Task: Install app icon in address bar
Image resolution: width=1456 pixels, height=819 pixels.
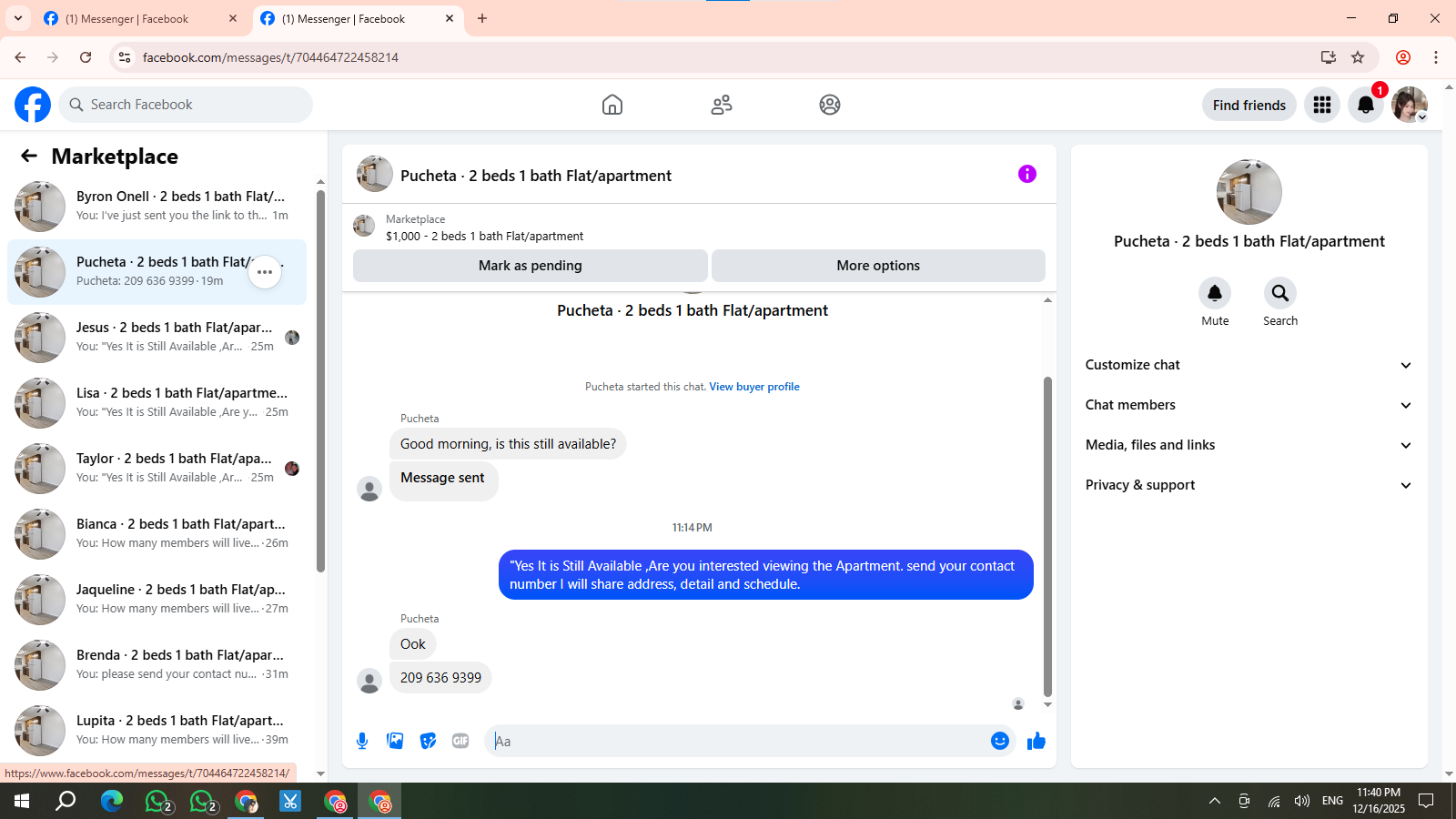Action: click(1329, 57)
